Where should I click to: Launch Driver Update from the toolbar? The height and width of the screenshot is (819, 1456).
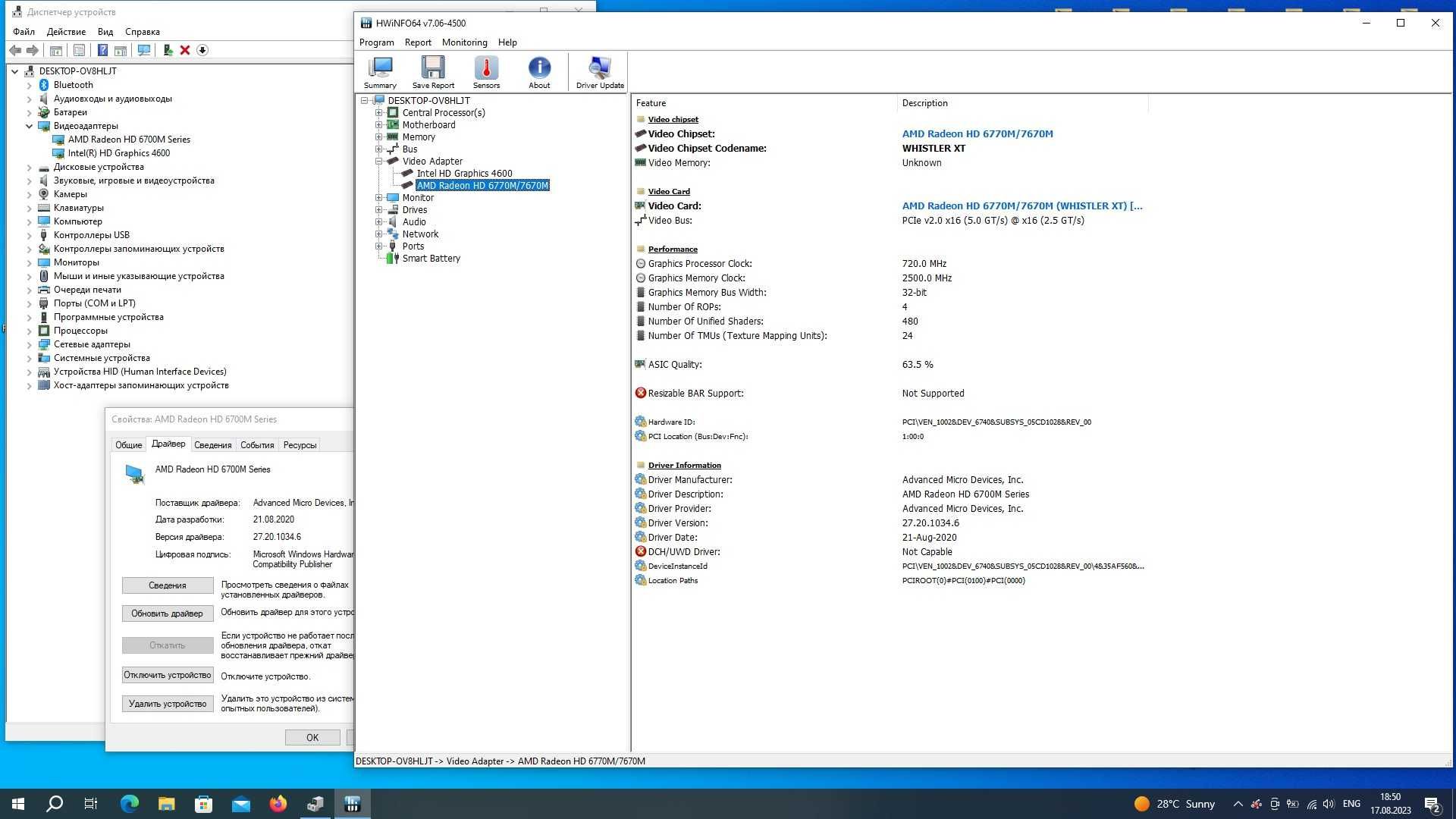click(600, 73)
